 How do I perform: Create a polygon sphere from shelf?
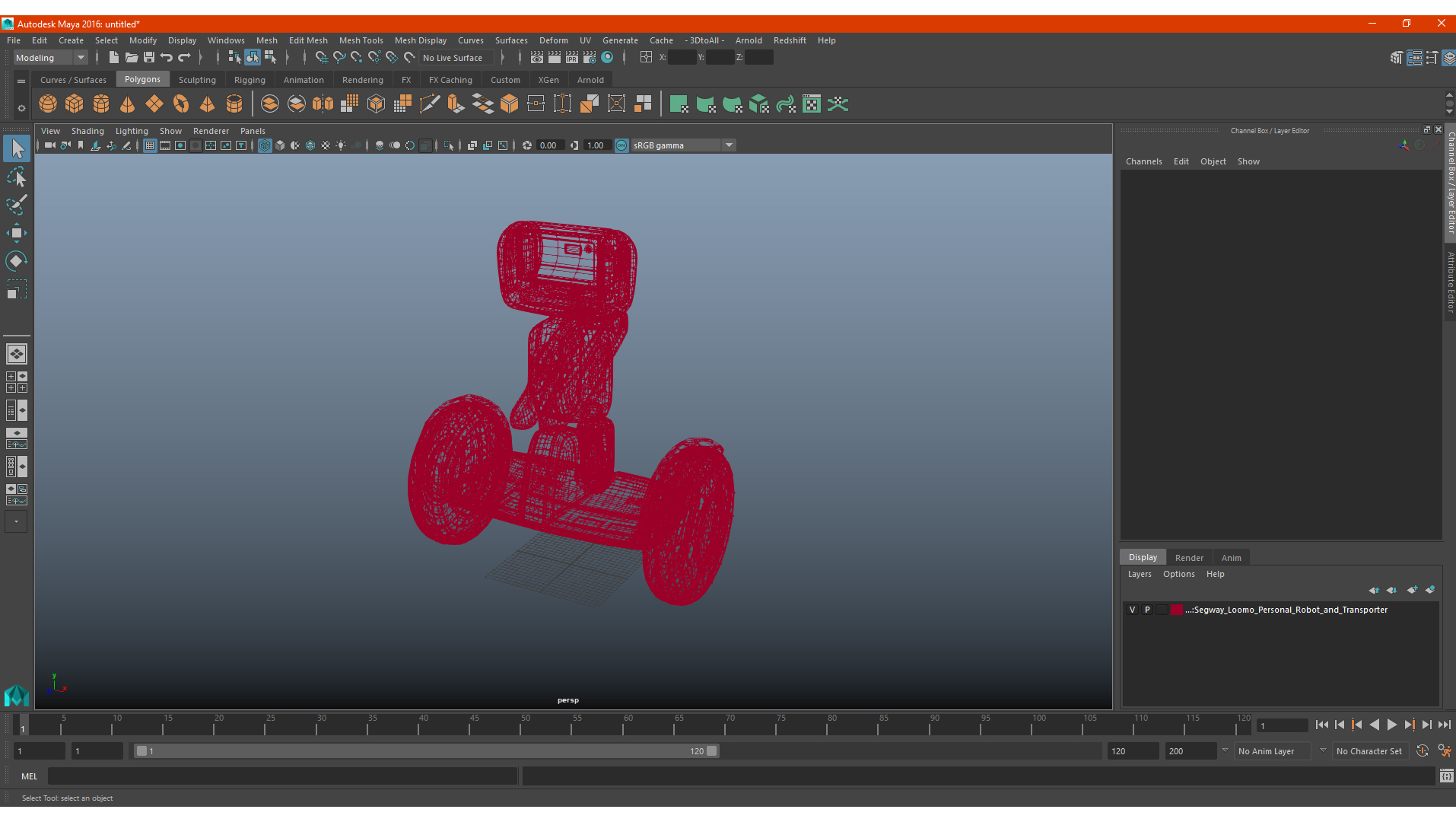48,104
